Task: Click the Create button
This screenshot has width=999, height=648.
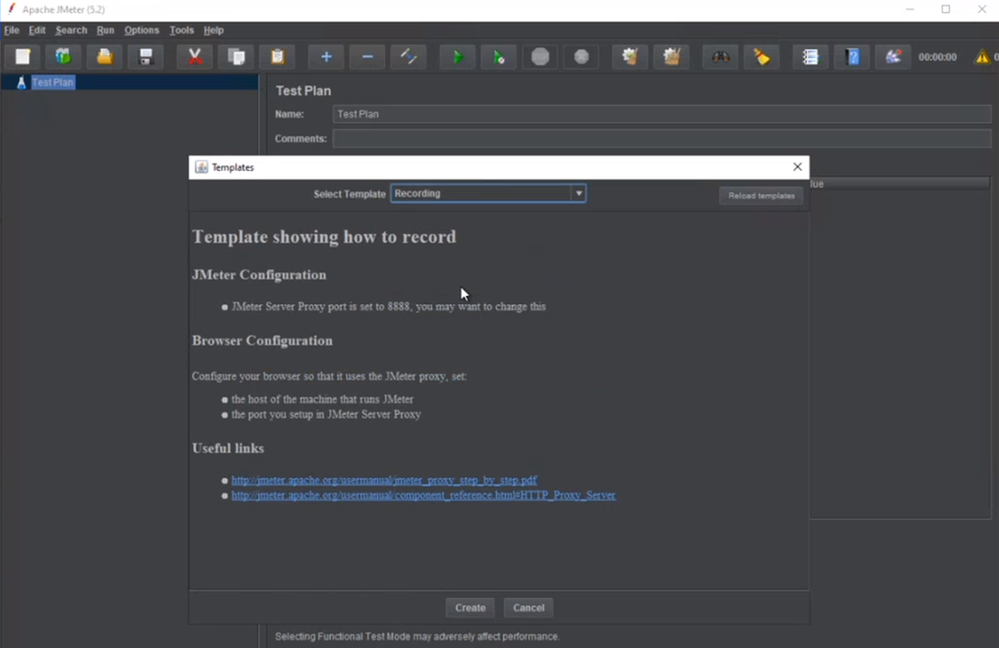Action: (470, 608)
